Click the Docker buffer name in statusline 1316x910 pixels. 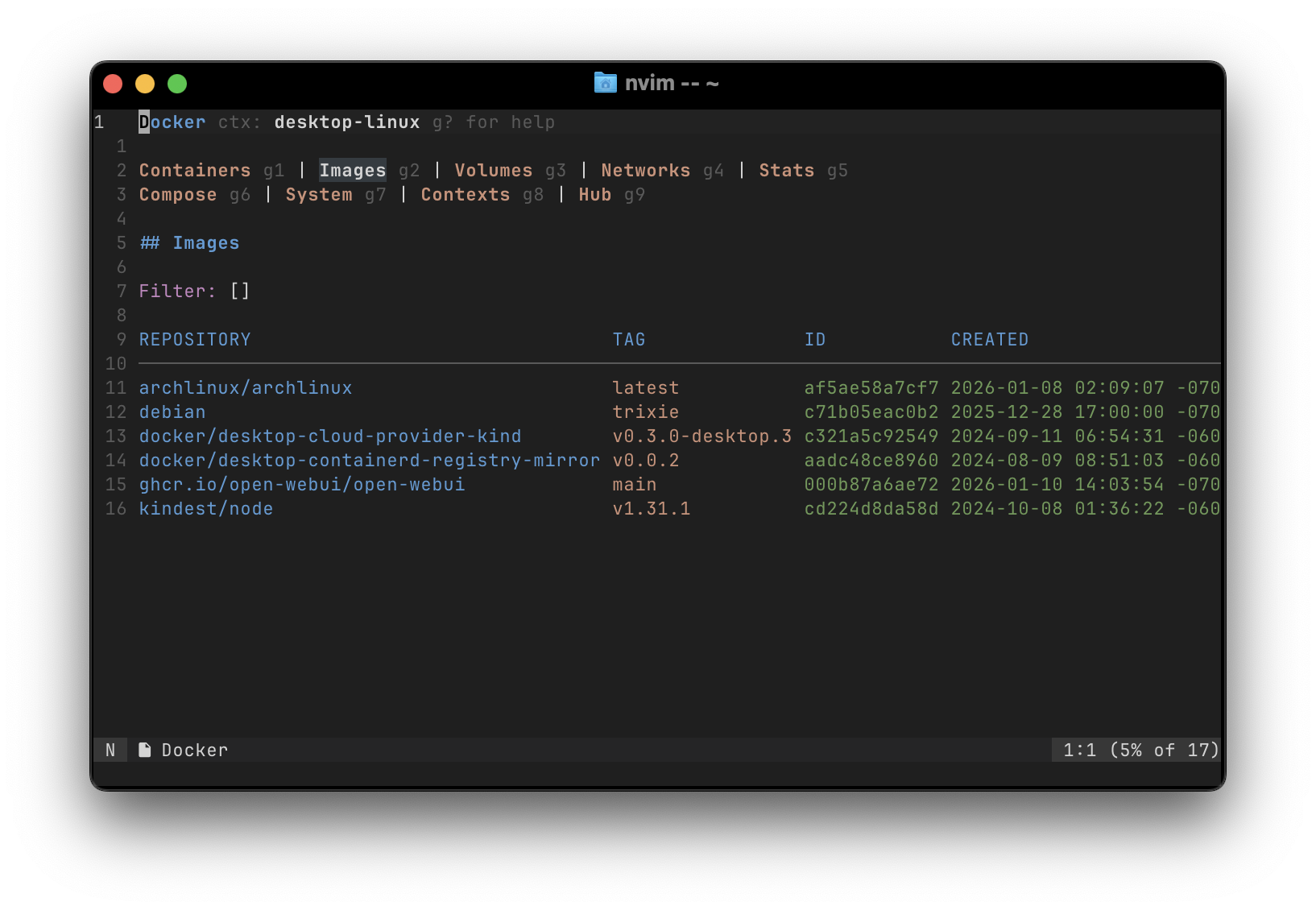[195, 751]
